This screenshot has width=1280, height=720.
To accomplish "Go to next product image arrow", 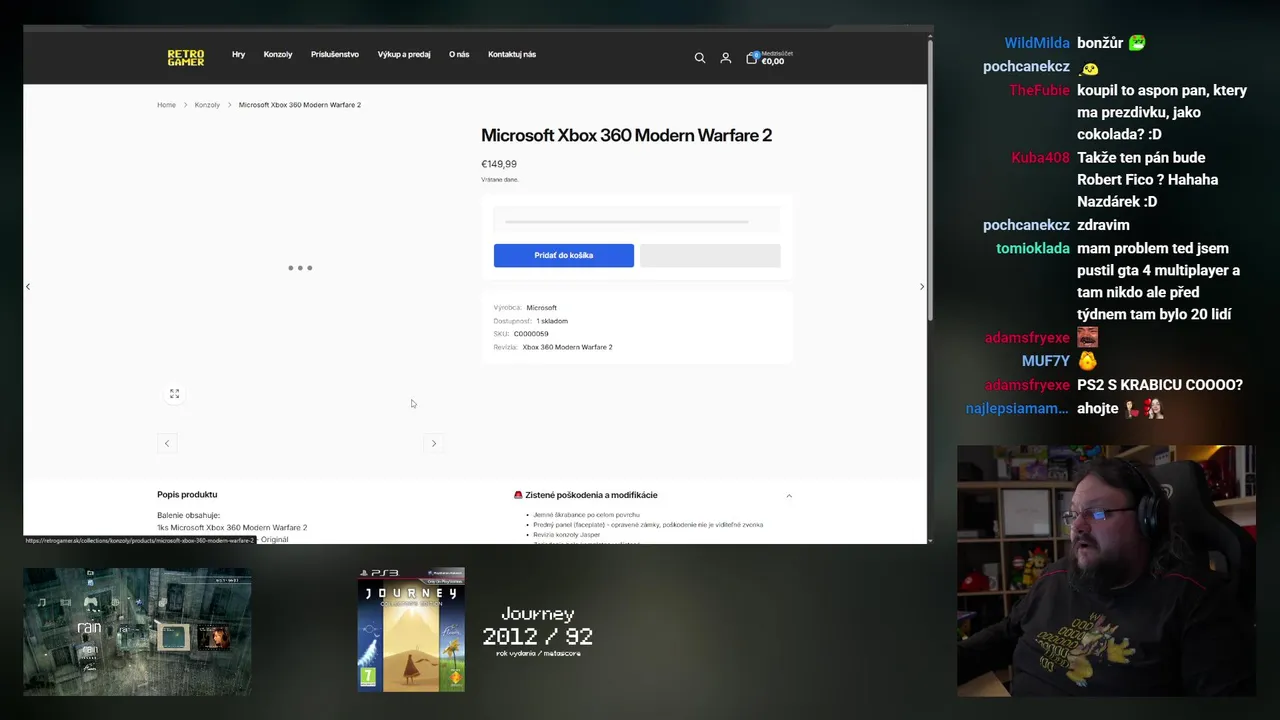I will click(434, 443).
